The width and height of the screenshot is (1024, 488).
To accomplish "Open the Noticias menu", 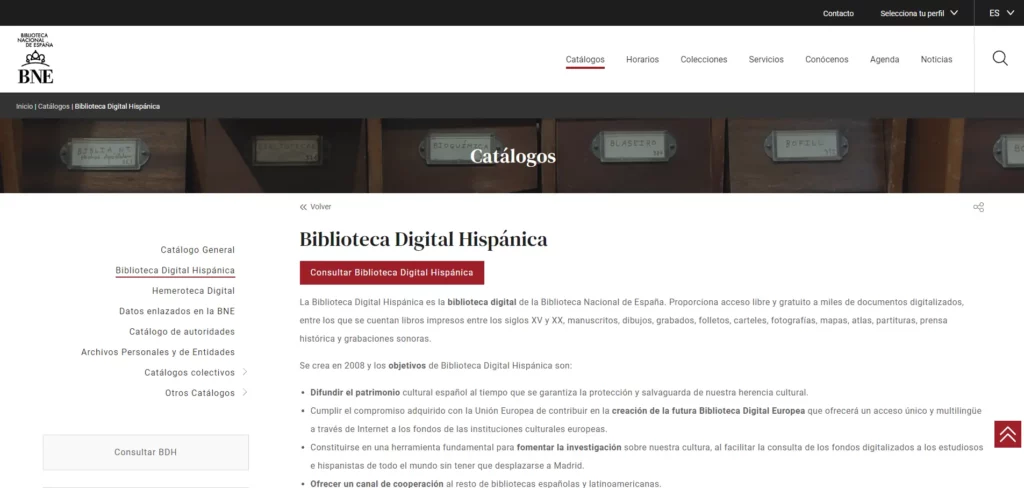I will (936, 59).
